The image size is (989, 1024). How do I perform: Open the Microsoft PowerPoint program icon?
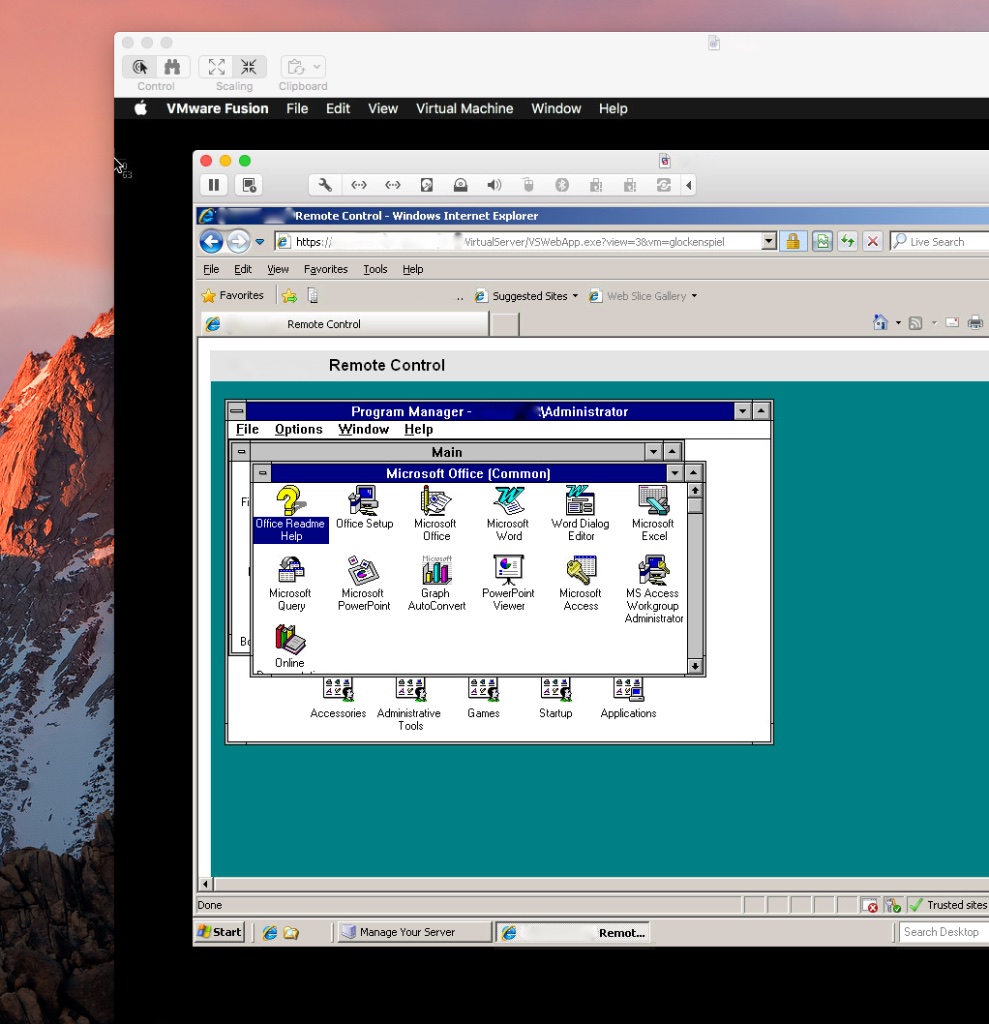click(x=363, y=571)
